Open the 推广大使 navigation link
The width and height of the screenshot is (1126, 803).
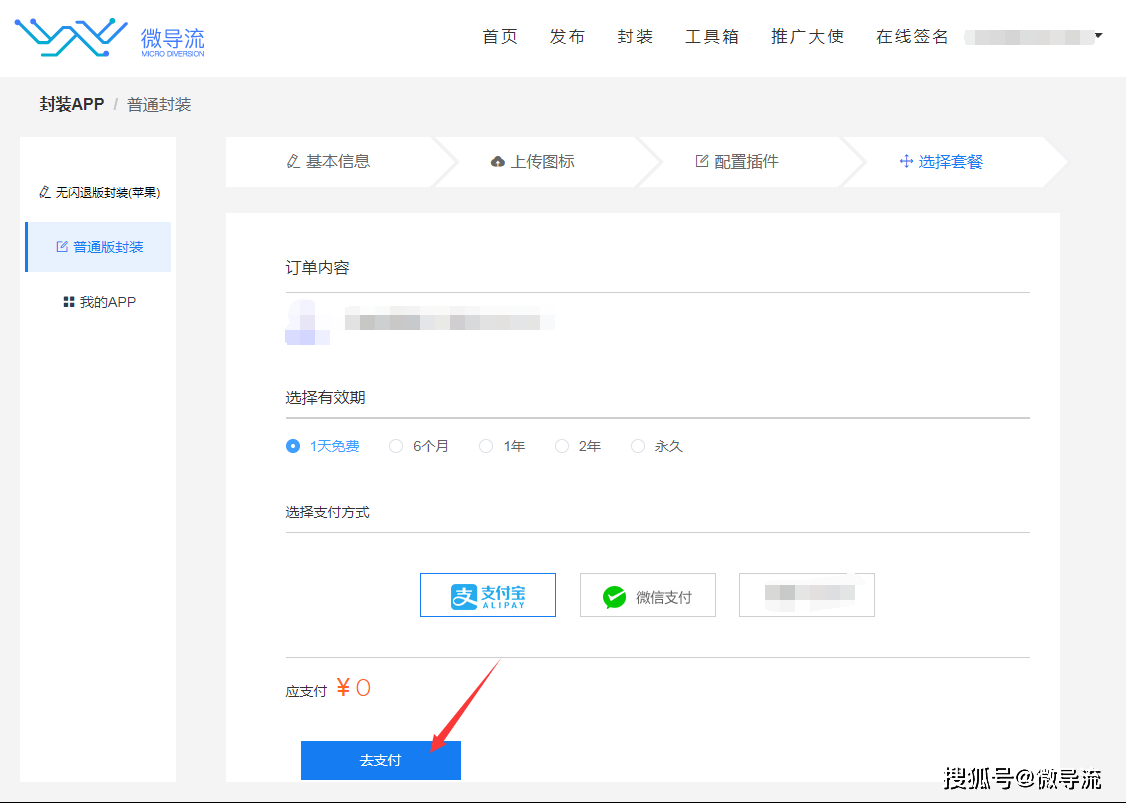[807, 37]
